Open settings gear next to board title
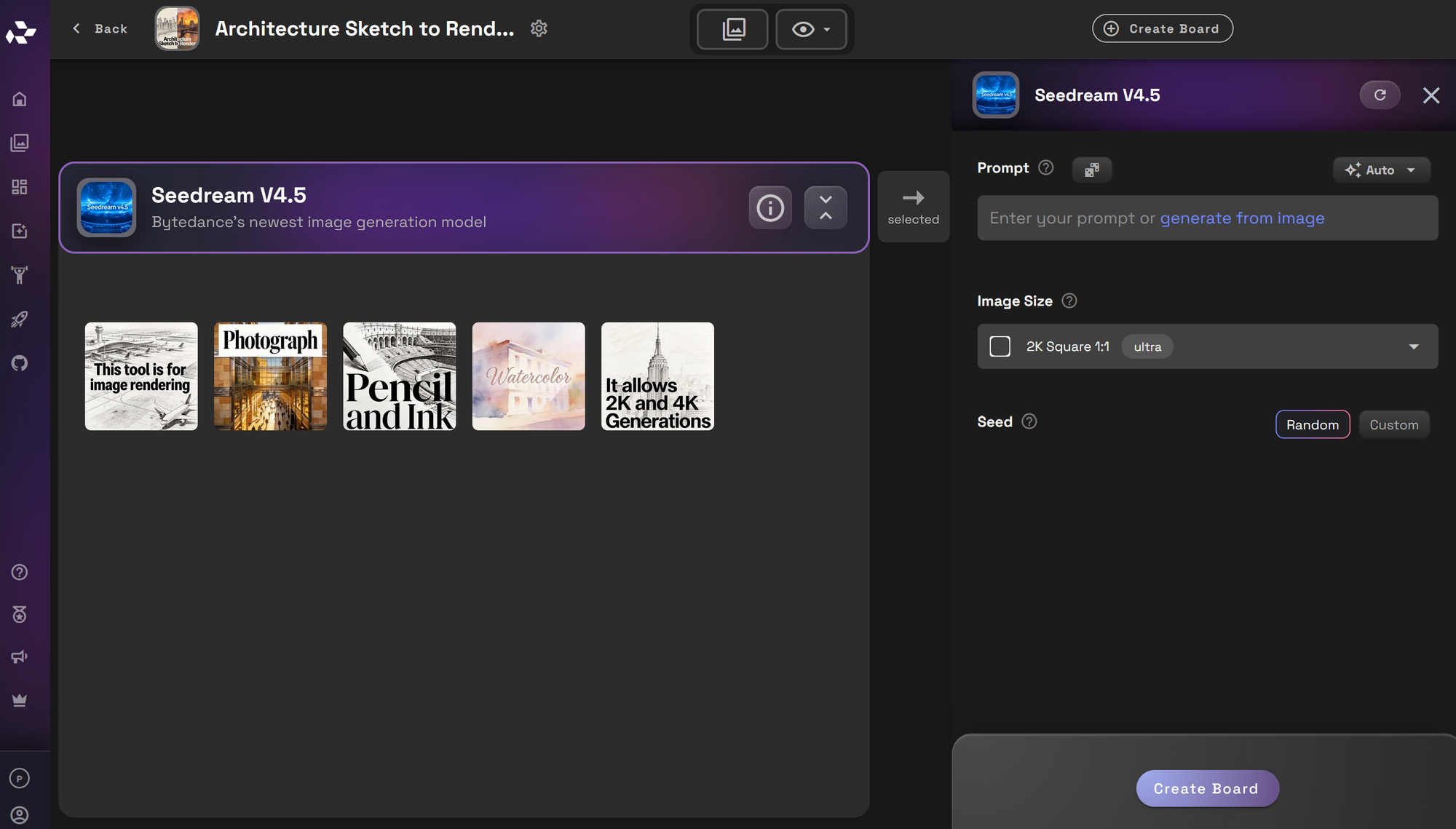 click(539, 28)
